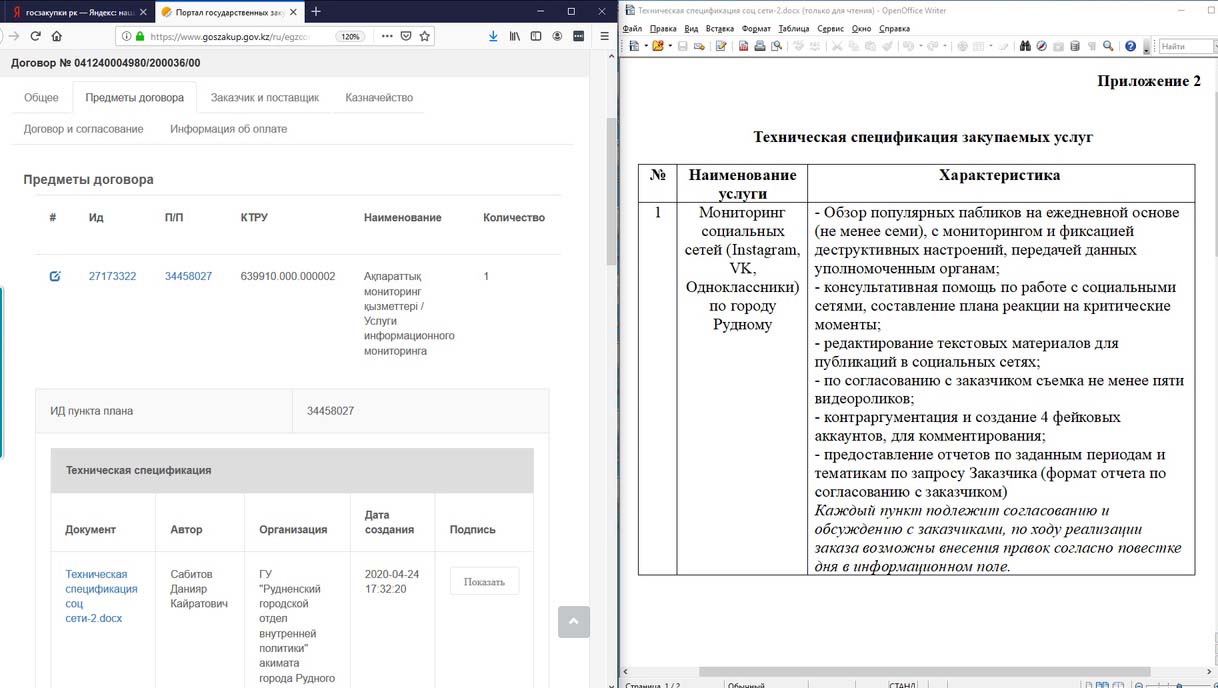Open Writer Help question mark icon
Screen dimensions: 1218x688
point(1130,46)
